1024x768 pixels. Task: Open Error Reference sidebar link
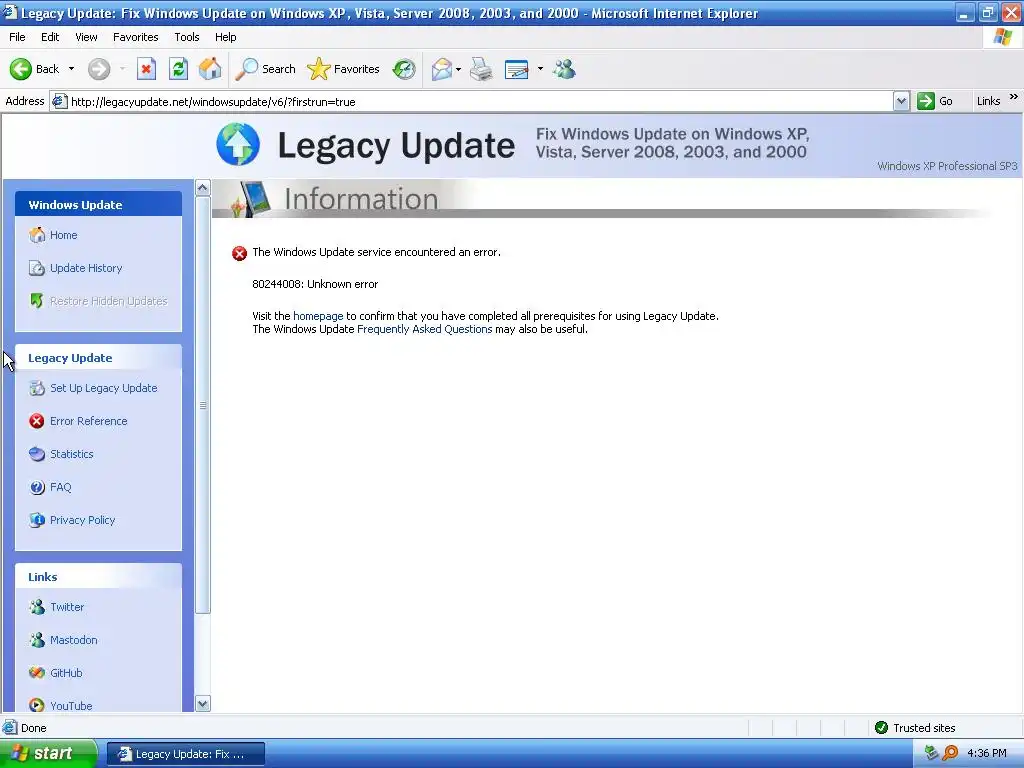click(88, 421)
